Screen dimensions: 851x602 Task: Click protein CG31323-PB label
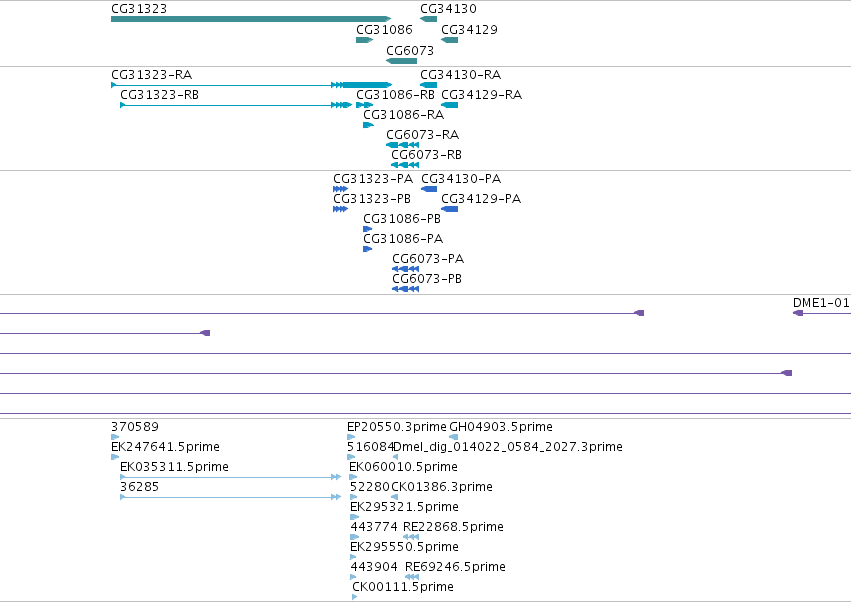click(x=372, y=199)
